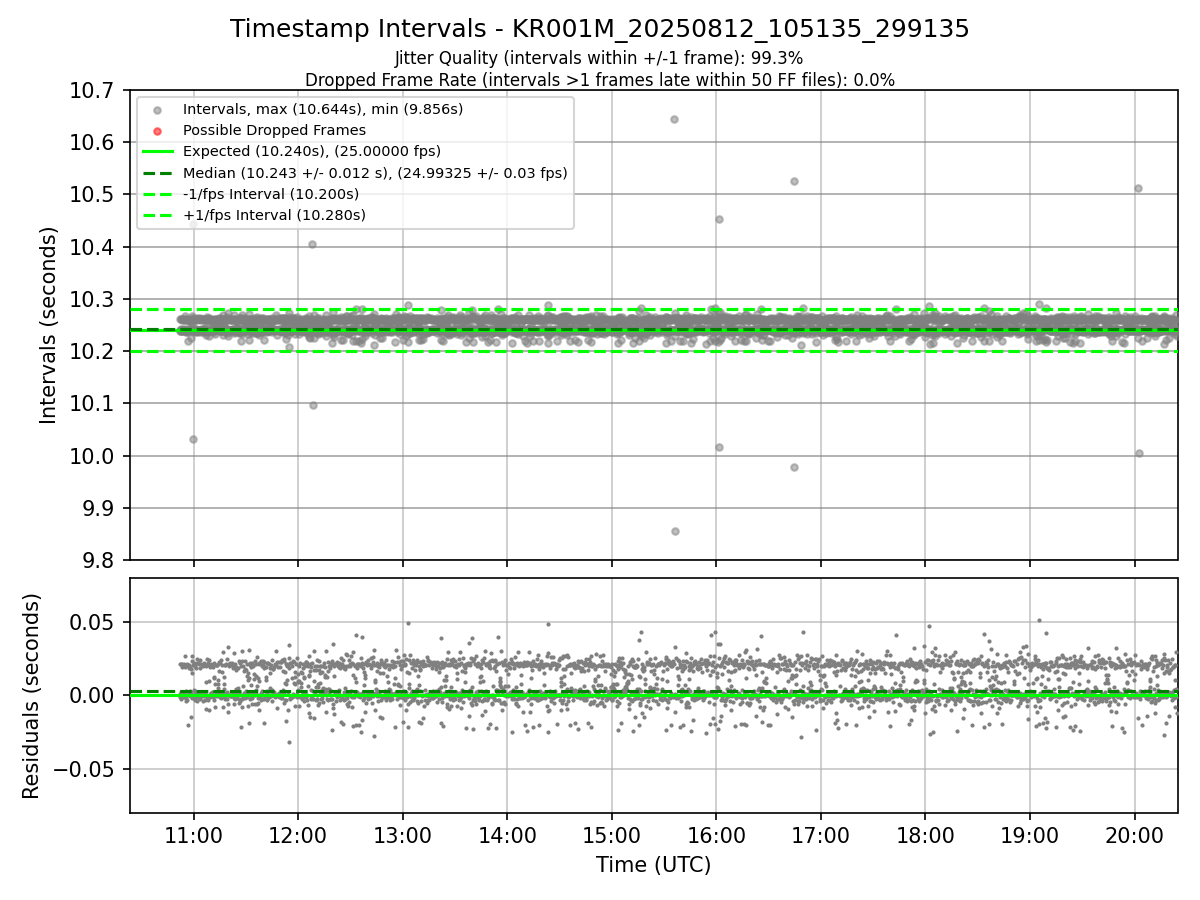The image size is (1200, 900).
Task: Select the maximum outlier point at 10.644 seconds
Action: coord(674,119)
